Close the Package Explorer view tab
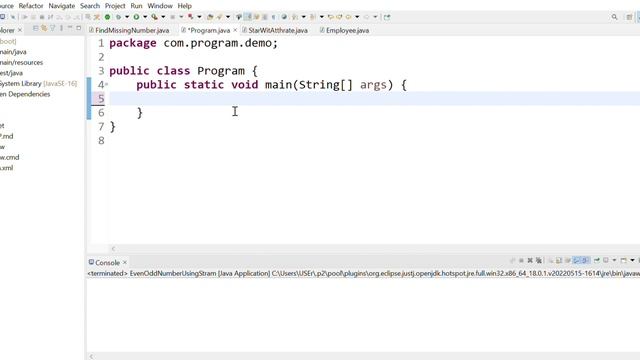 pyautogui.click(x=20, y=30)
